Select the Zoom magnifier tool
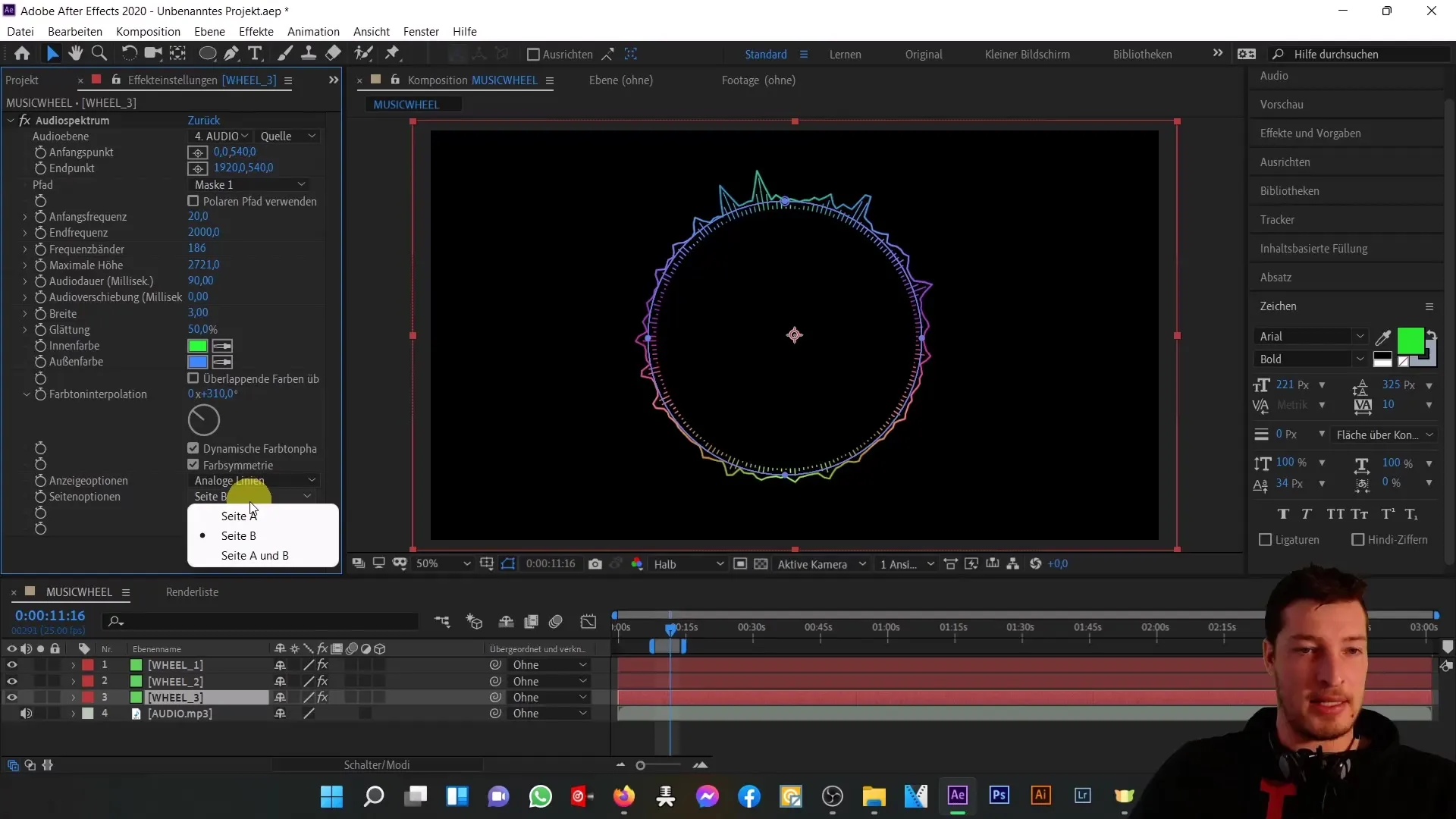The height and width of the screenshot is (819, 1456). (99, 54)
